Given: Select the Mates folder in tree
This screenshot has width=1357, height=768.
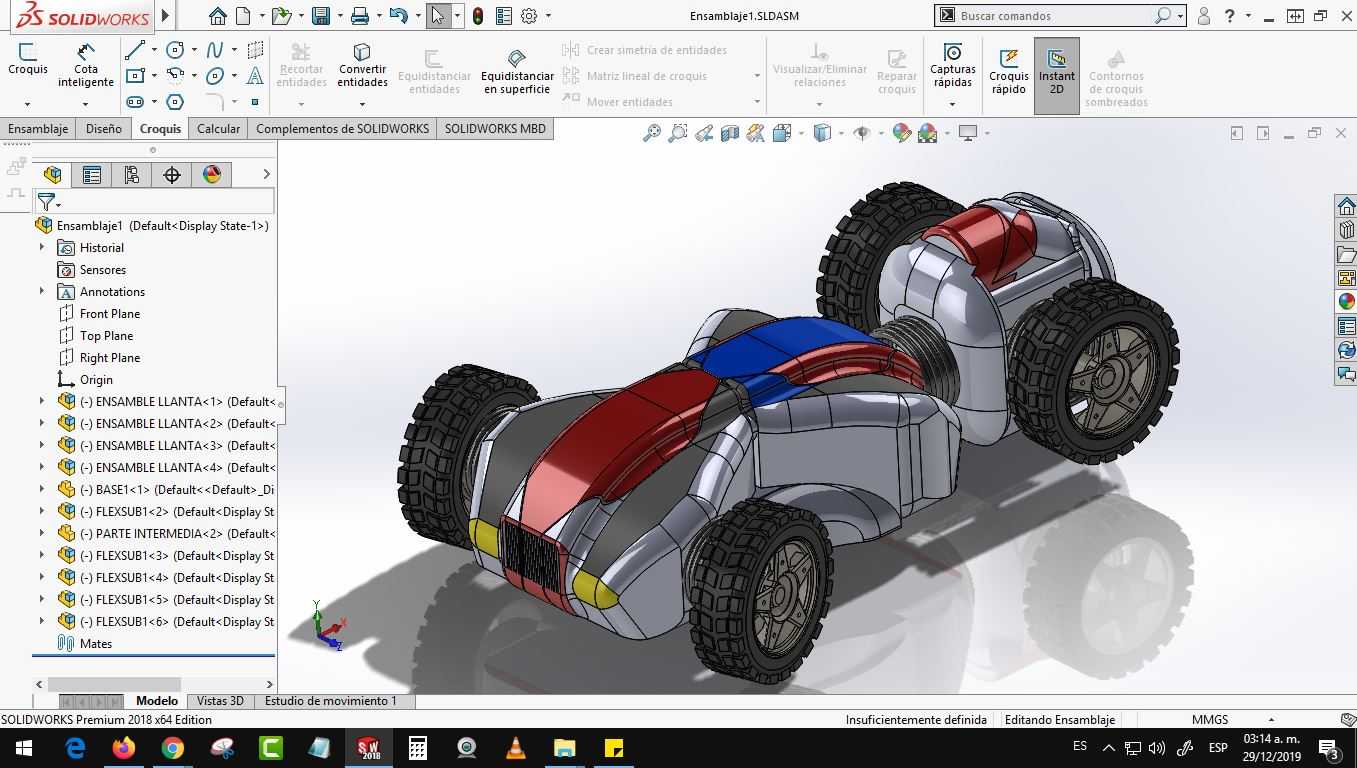Looking at the screenshot, I should click(x=96, y=643).
